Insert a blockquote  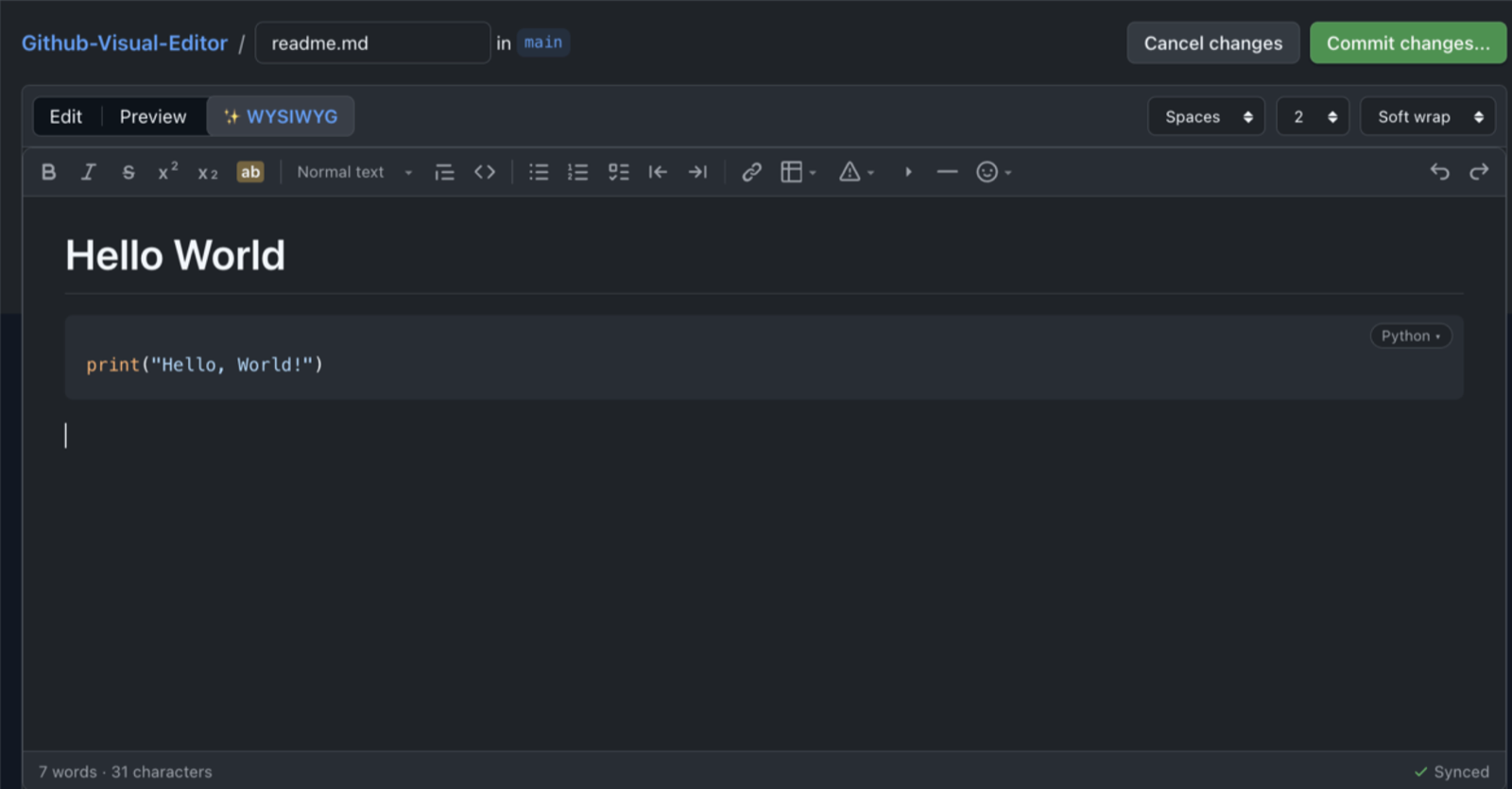[444, 172]
